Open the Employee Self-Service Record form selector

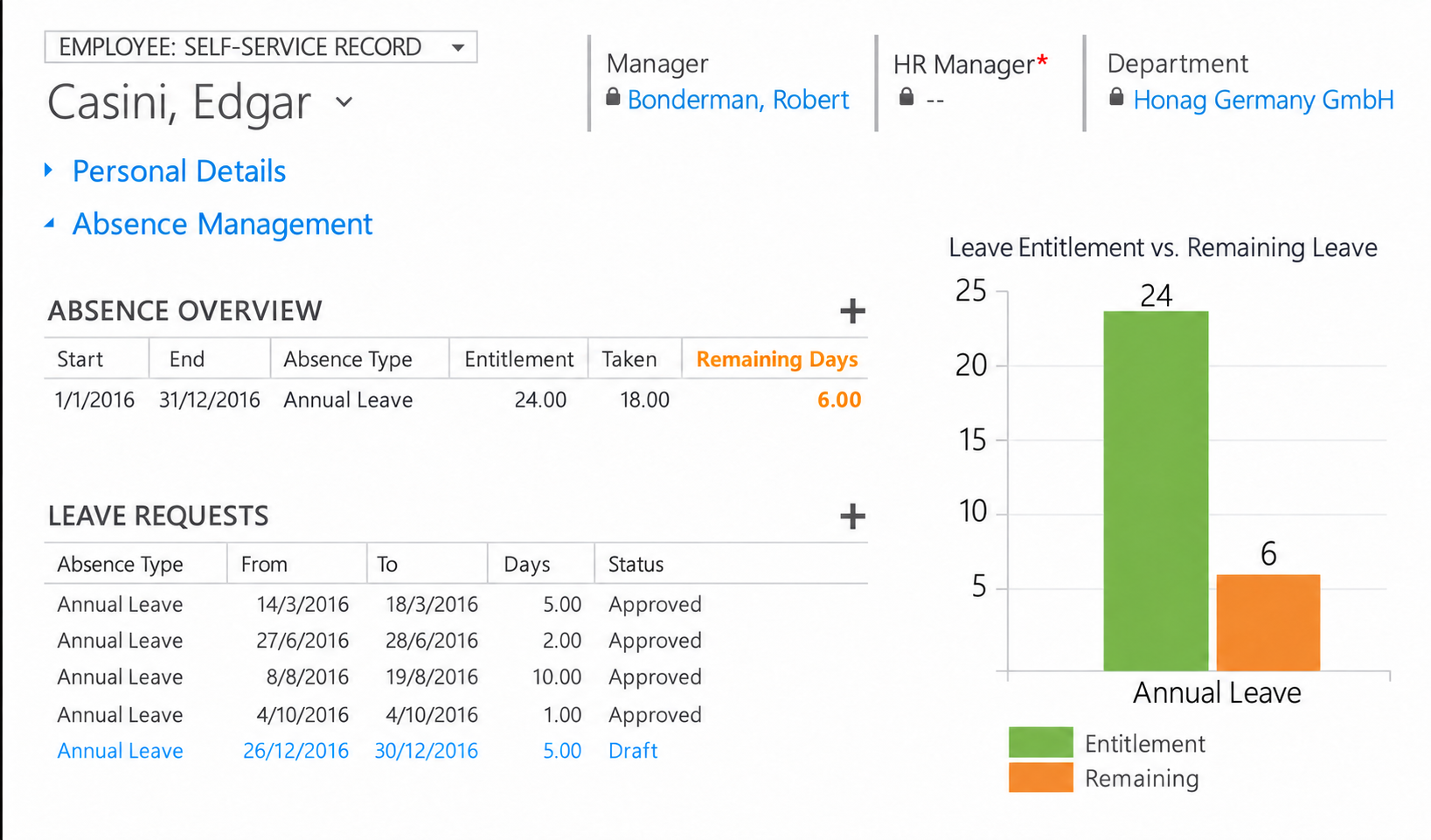click(x=260, y=47)
